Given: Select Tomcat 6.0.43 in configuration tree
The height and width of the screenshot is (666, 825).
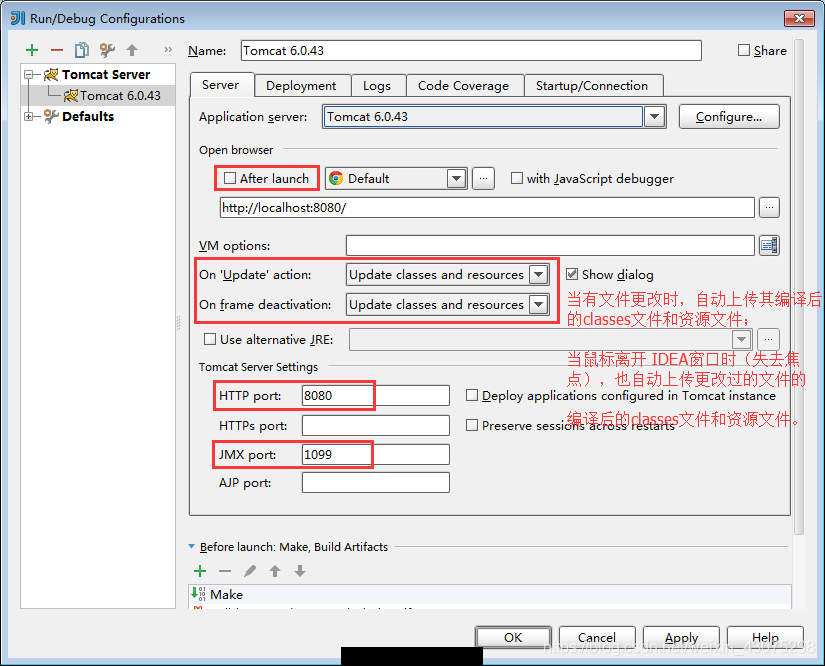Looking at the screenshot, I should click(120, 96).
